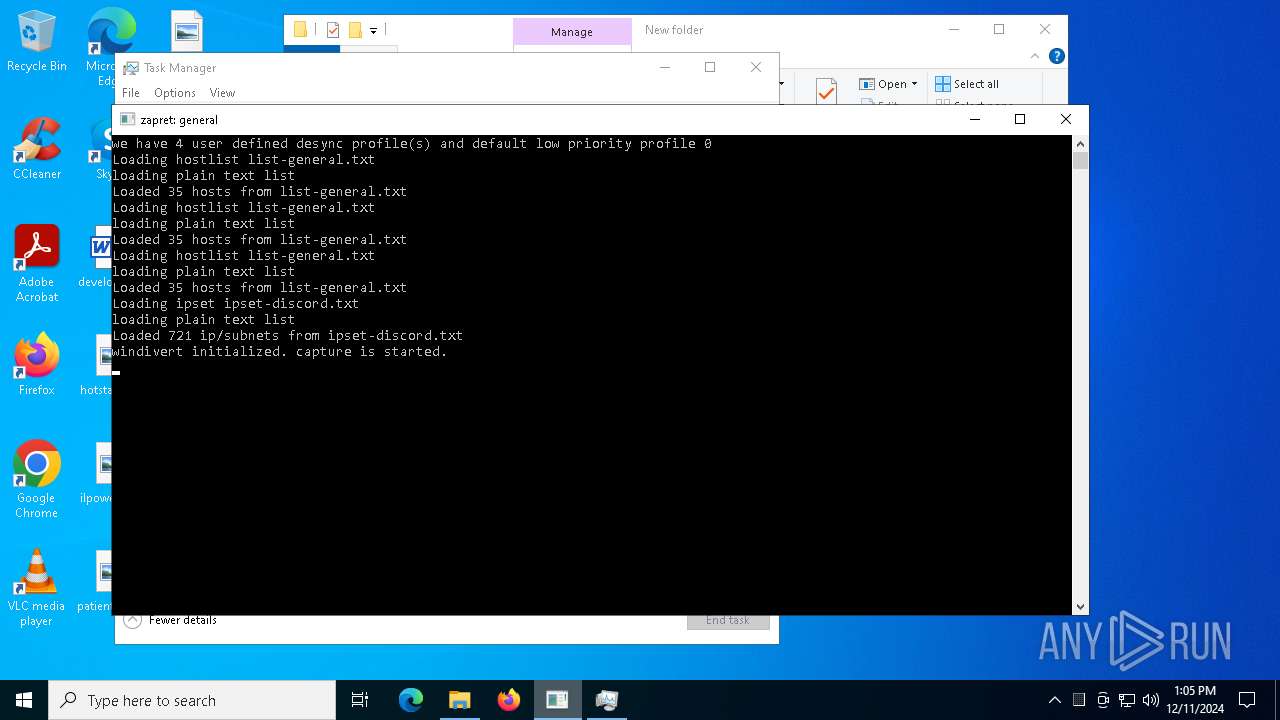Show hidden system tray icons

coord(1054,700)
